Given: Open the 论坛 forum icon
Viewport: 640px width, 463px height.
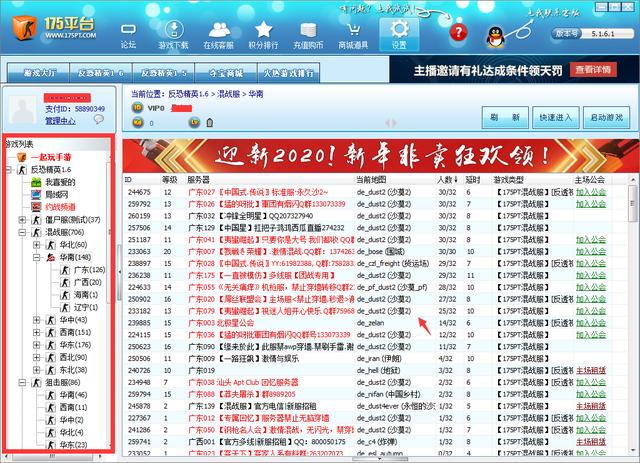Looking at the screenshot, I should pyautogui.click(x=128, y=36).
